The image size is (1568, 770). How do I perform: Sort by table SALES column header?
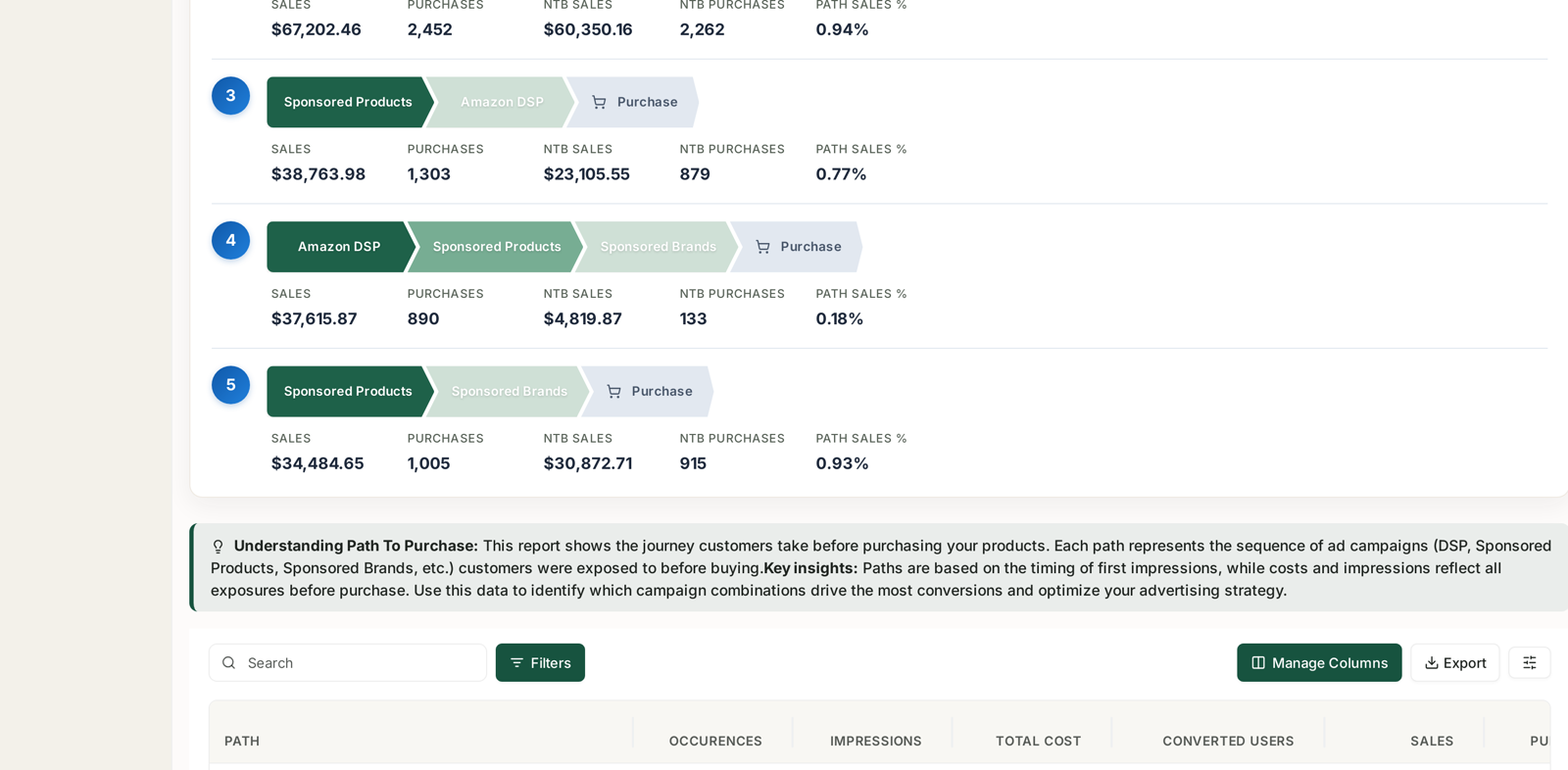1432,742
